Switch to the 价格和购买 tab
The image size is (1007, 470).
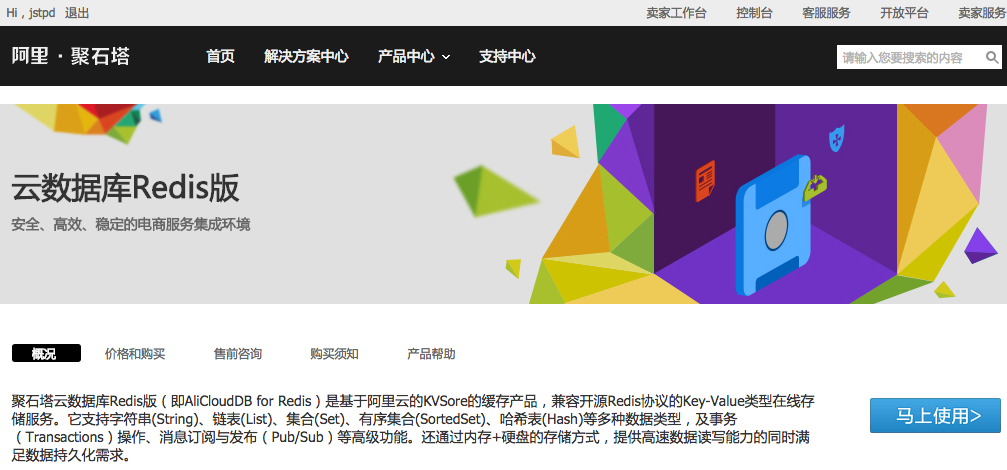[x=135, y=354]
